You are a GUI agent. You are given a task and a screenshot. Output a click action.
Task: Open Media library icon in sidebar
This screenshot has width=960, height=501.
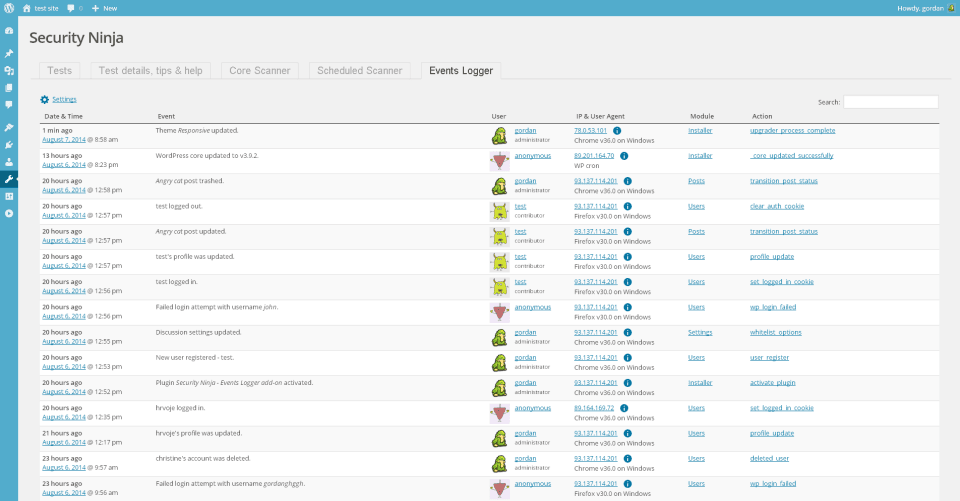coord(9,70)
